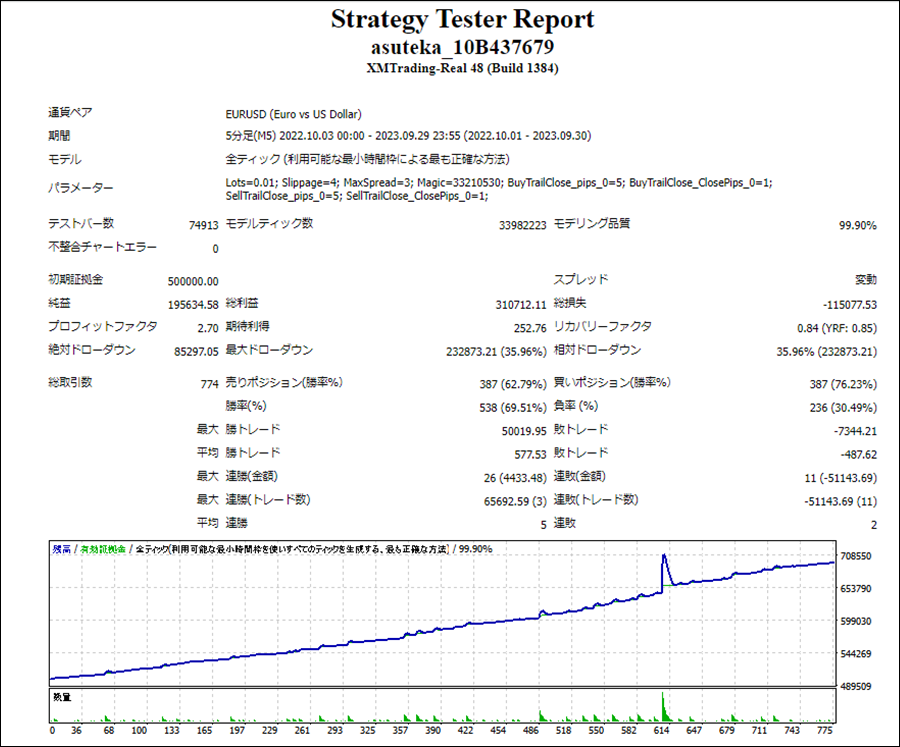Screen dimensions: 900x747
Task: Click test bars value '74913'
Action: [x=204, y=225]
